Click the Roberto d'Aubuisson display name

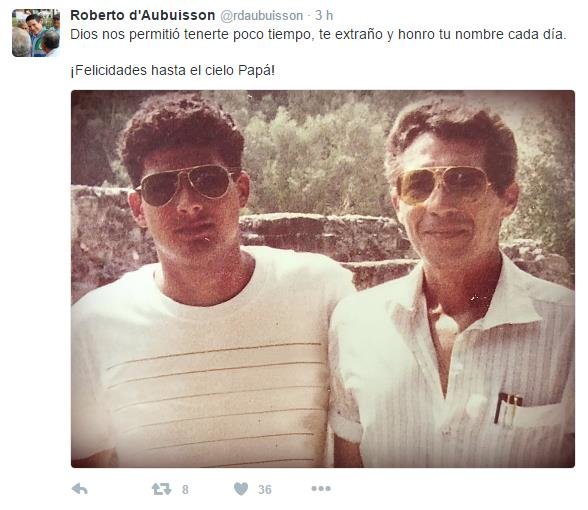tap(142, 15)
